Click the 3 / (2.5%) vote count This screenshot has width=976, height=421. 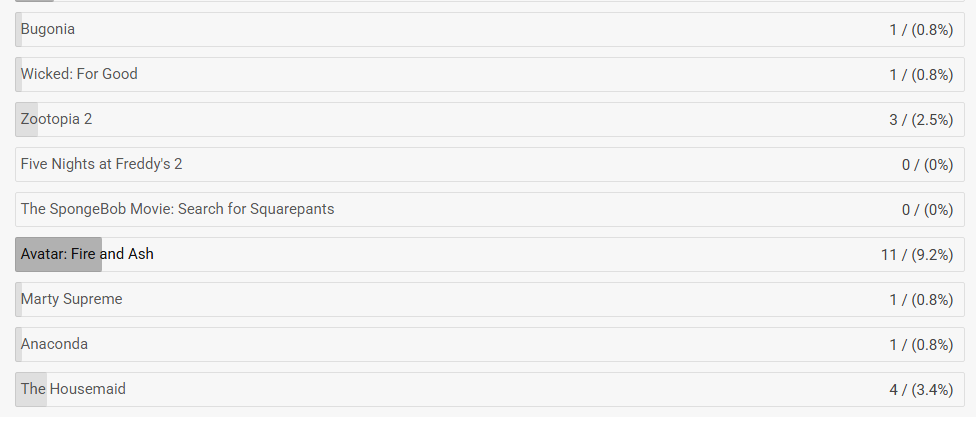click(921, 120)
